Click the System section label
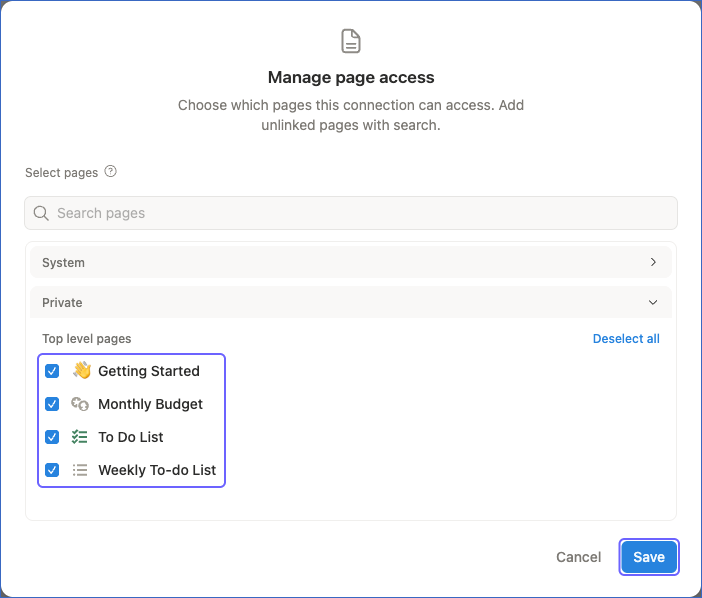The height and width of the screenshot is (598, 702). 63,263
